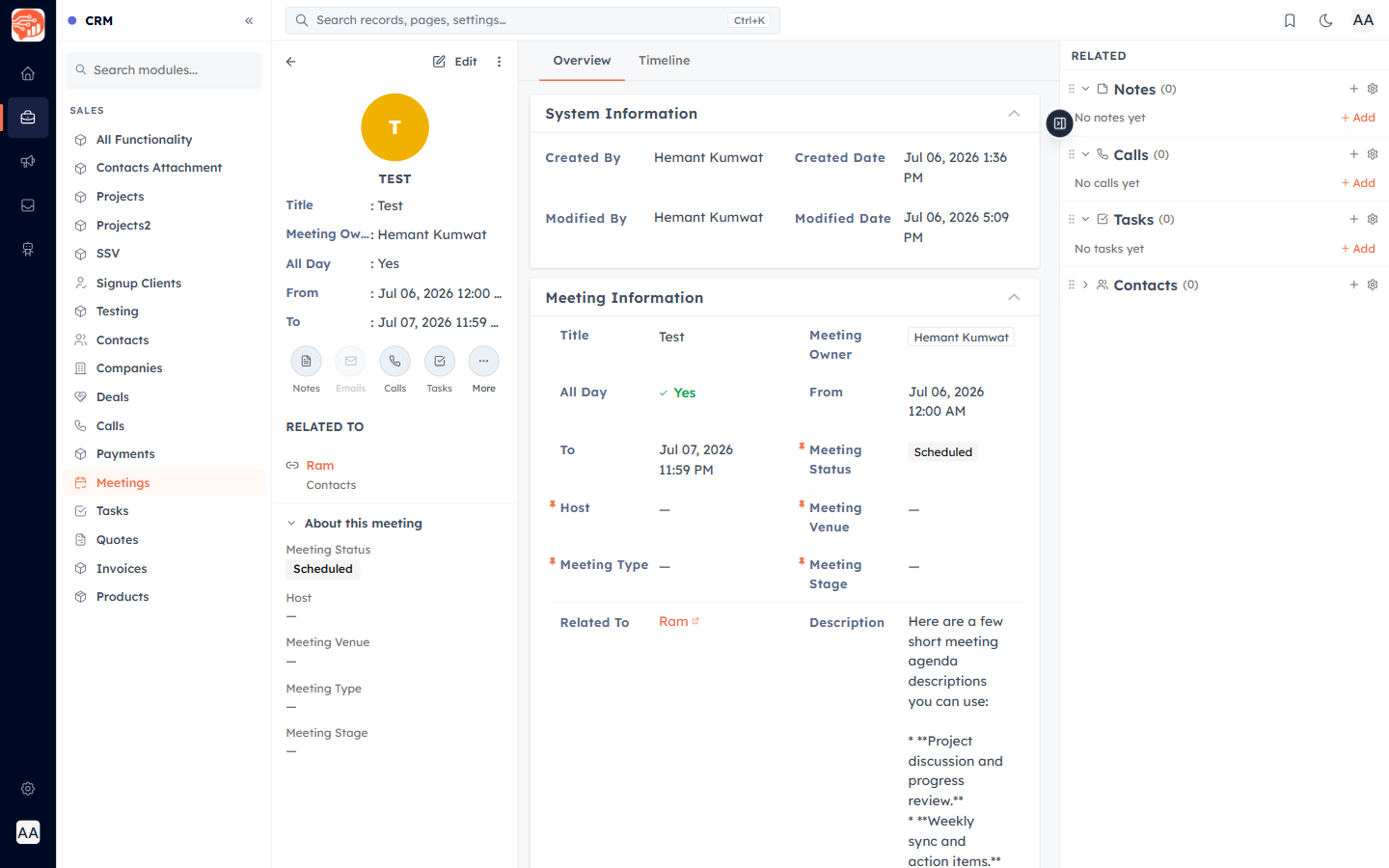Open settings gear for Calls section

pos(1373,154)
